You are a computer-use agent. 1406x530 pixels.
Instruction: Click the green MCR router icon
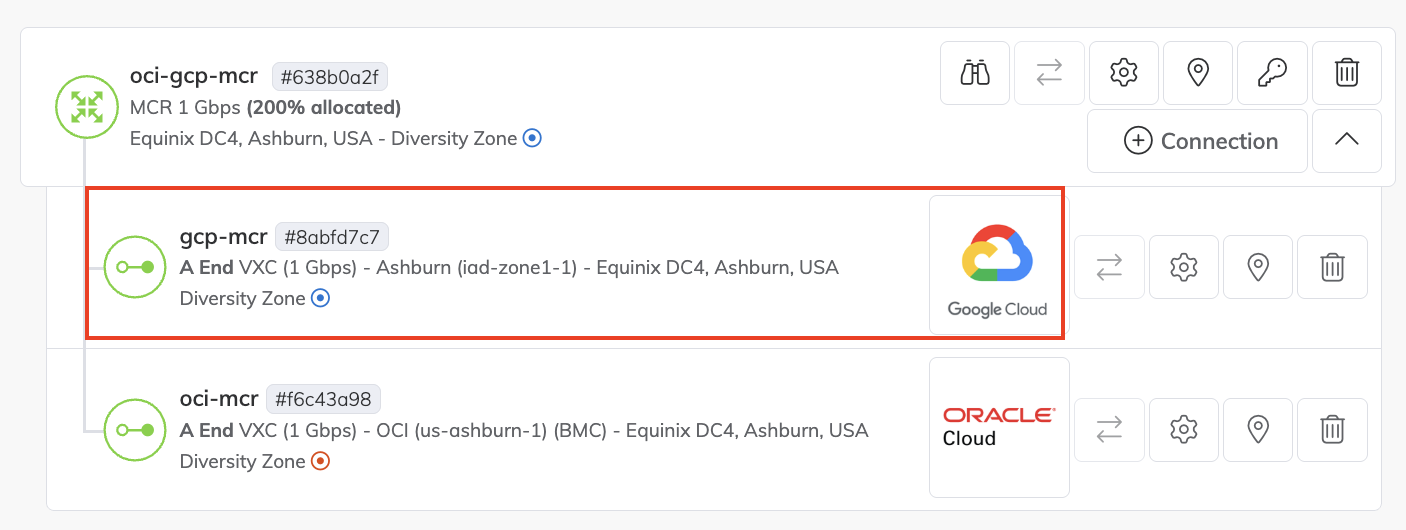87,107
